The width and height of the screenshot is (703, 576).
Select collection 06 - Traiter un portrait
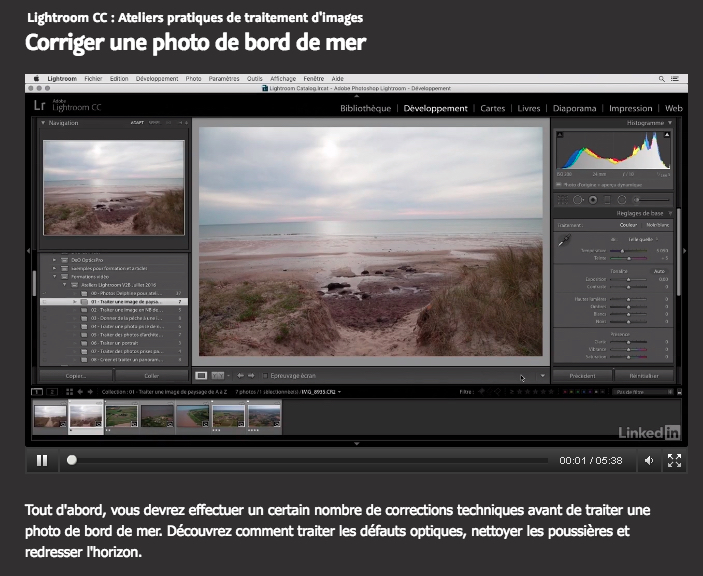point(114,343)
